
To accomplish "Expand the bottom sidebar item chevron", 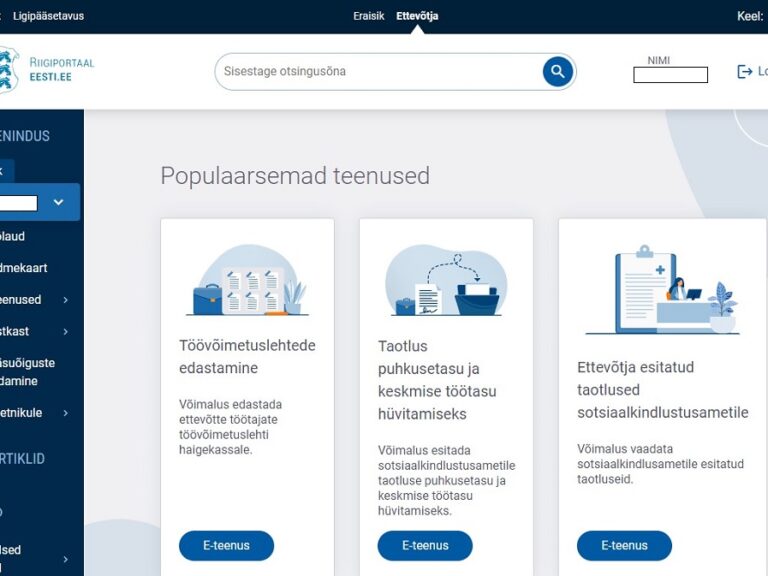I will pyautogui.click(x=66, y=559).
